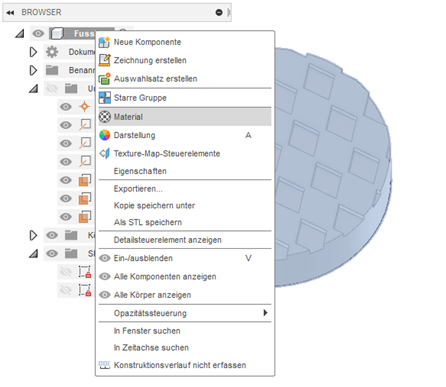The image size is (446, 387).
Task: Click In Fenster suchen
Action: 185,331
